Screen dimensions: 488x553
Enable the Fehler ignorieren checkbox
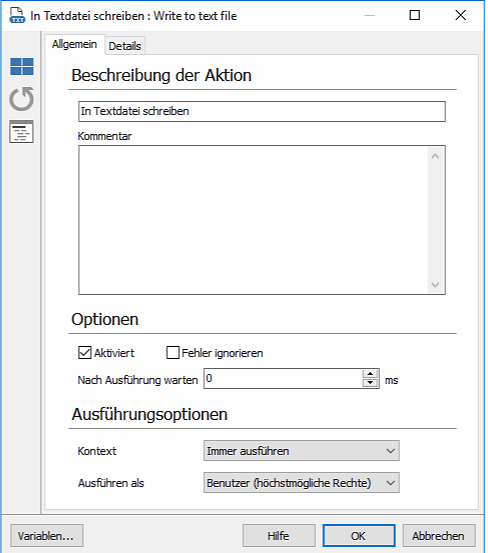point(173,353)
